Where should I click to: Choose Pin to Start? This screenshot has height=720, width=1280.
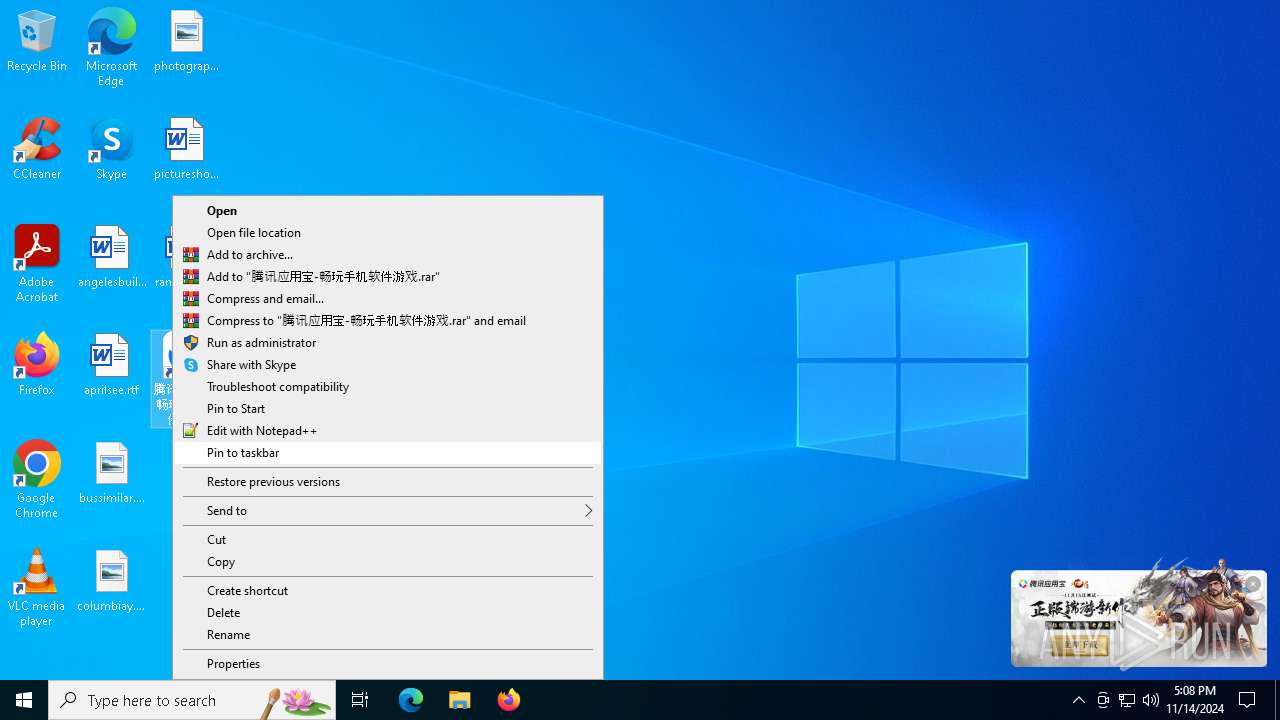pos(388,409)
